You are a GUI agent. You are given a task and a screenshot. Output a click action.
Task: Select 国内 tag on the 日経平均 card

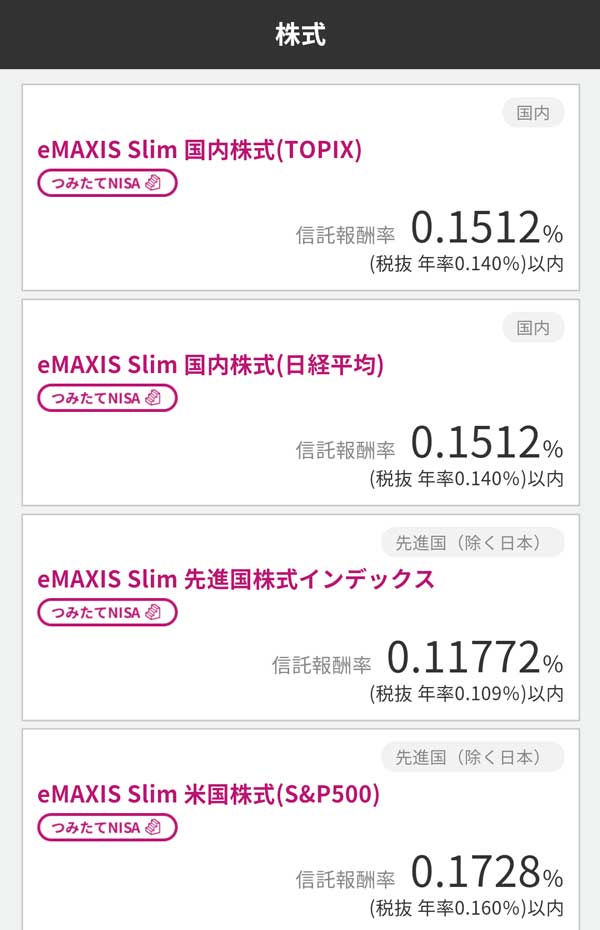(533, 327)
